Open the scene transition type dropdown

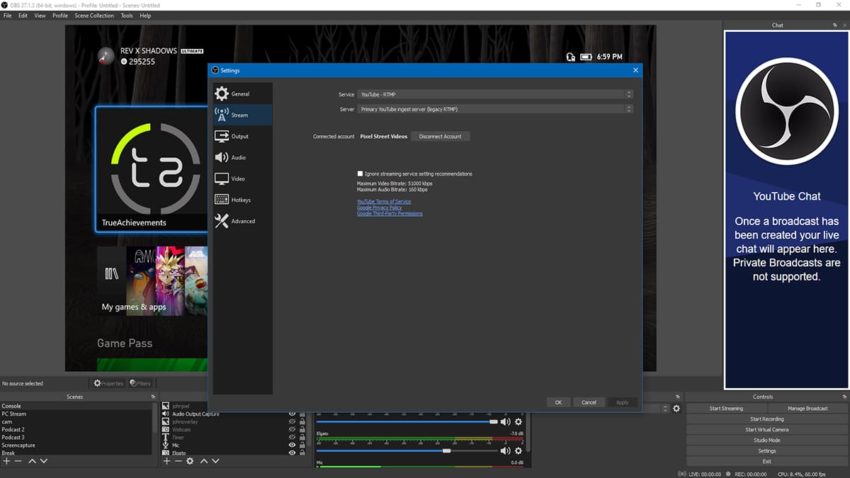point(655,409)
